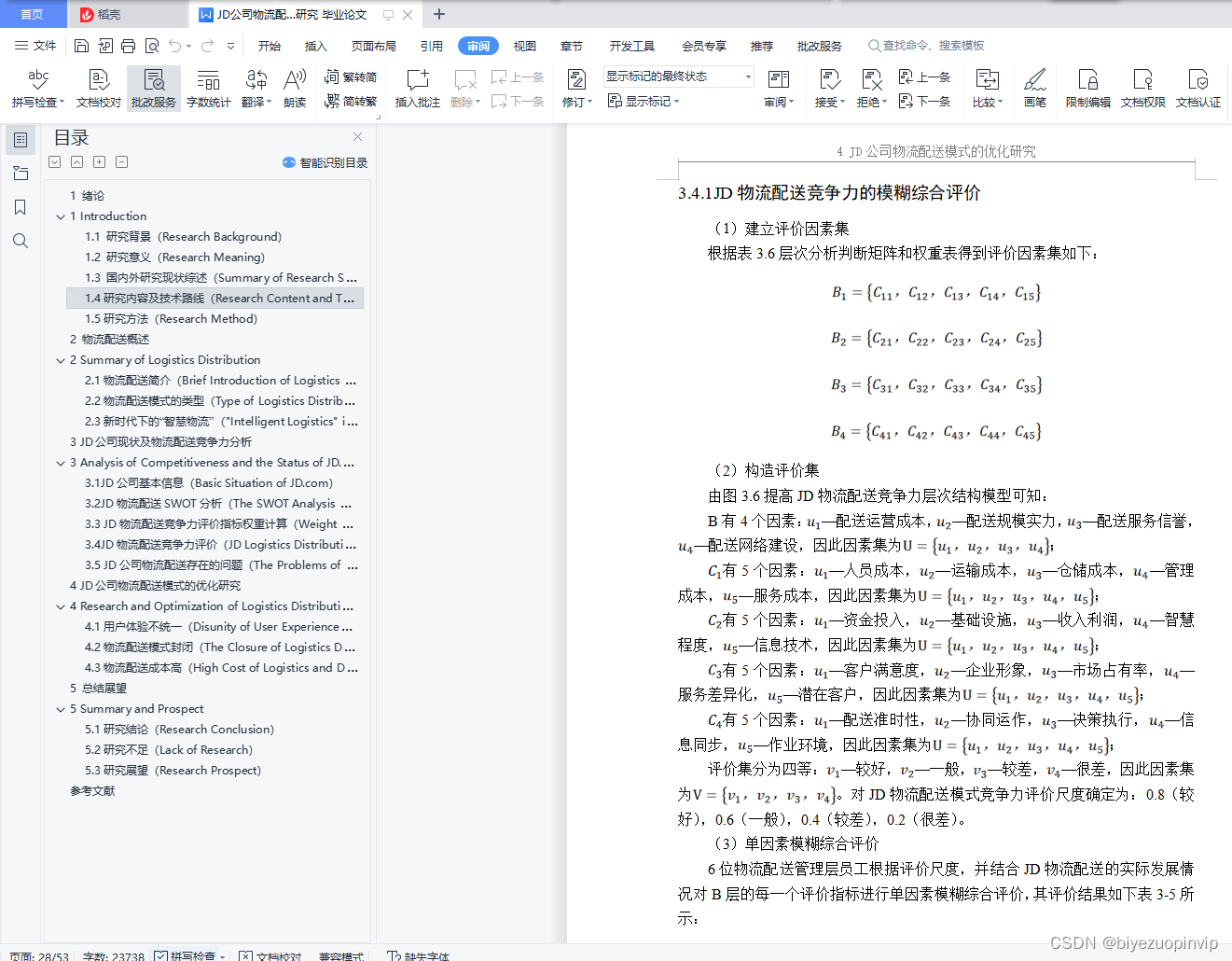1232x961 pixels.
Task: Click the expand-all plus box in 目录
Action: pyautogui.click(x=100, y=162)
